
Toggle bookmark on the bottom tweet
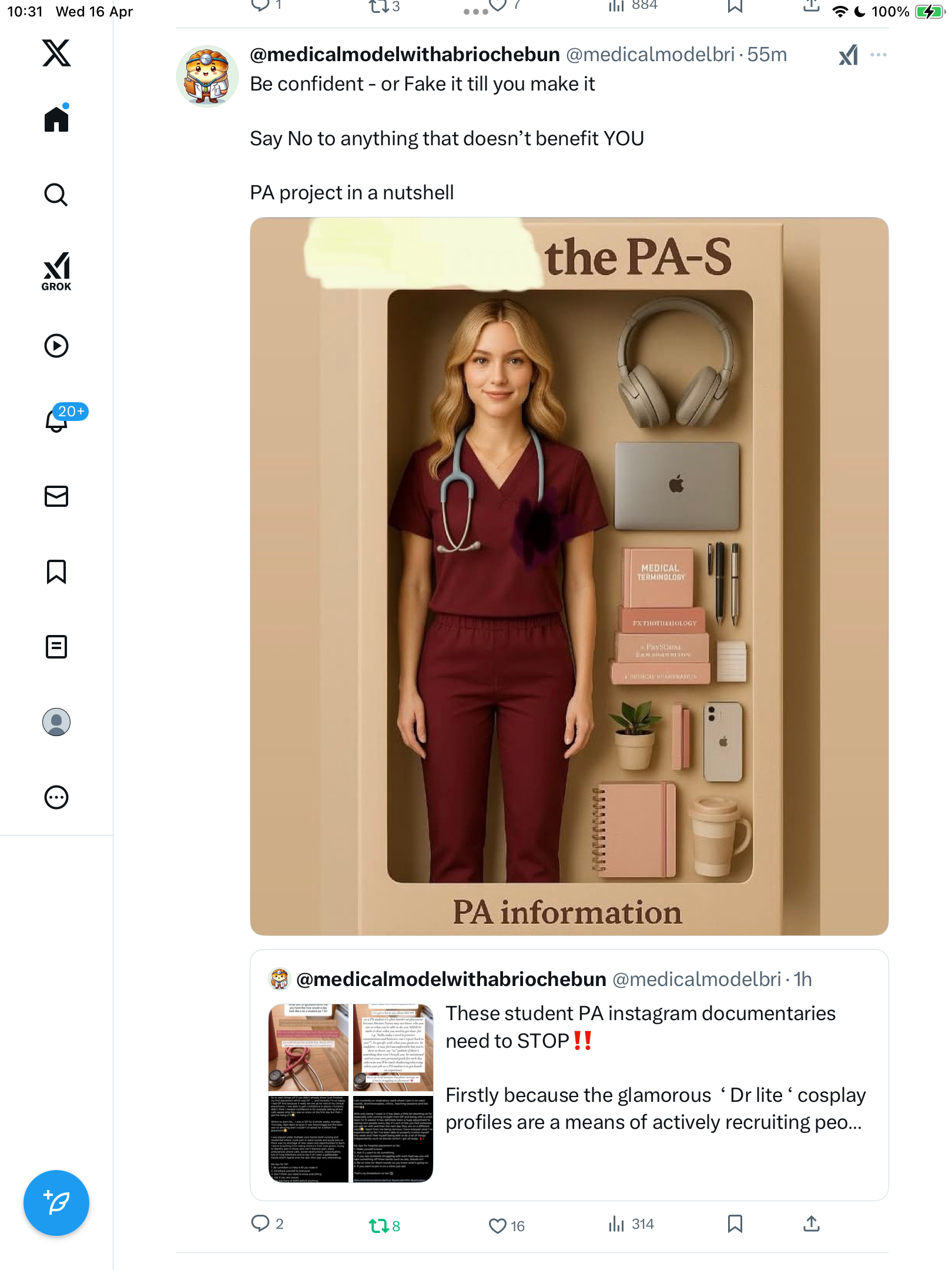tap(735, 1224)
